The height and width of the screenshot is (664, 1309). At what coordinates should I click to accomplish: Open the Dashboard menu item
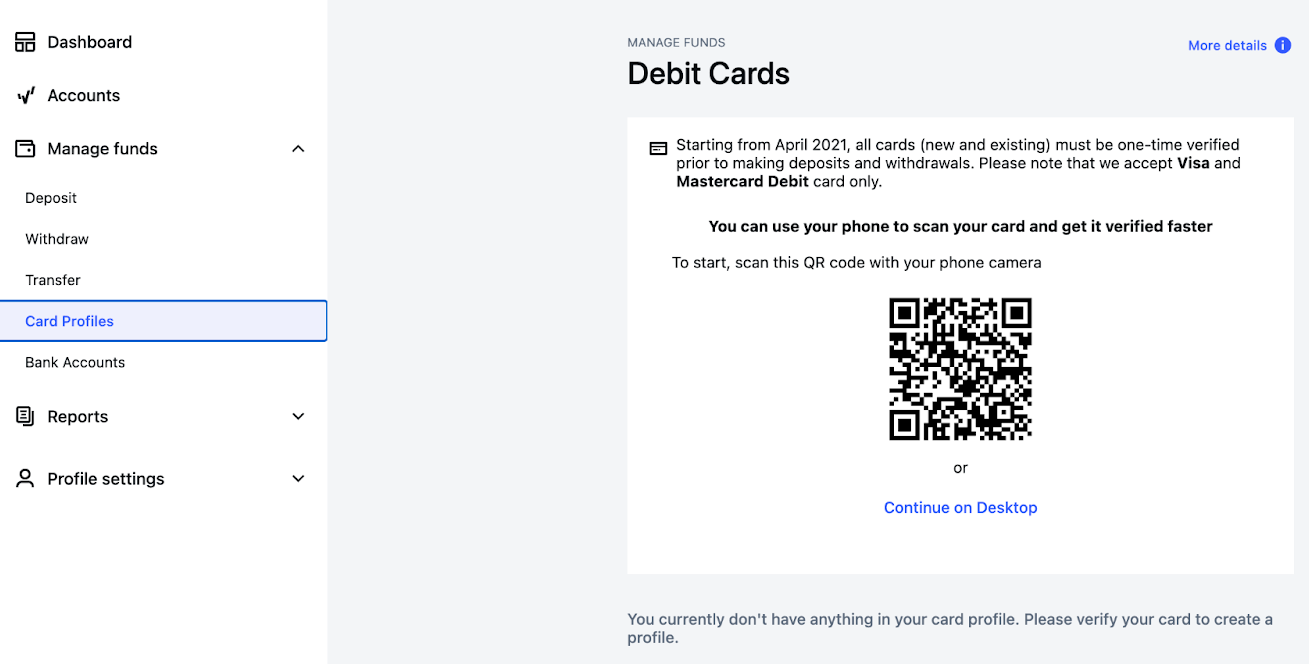tap(90, 42)
